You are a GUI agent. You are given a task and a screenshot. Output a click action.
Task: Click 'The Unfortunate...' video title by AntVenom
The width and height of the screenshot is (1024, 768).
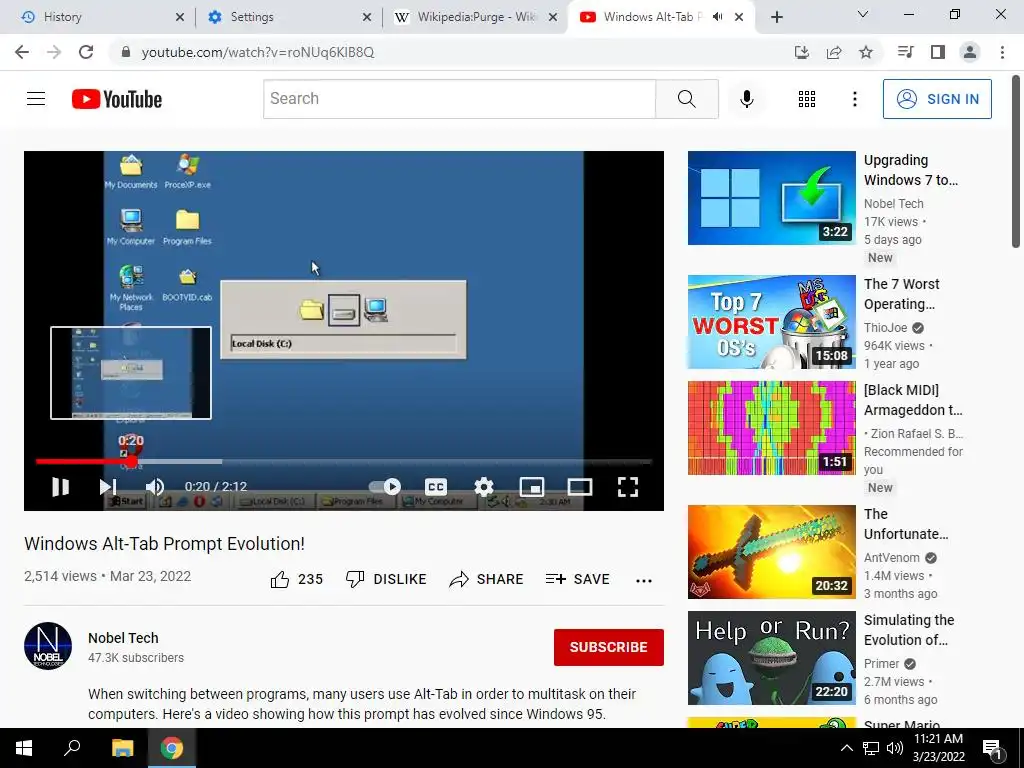(x=906, y=524)
